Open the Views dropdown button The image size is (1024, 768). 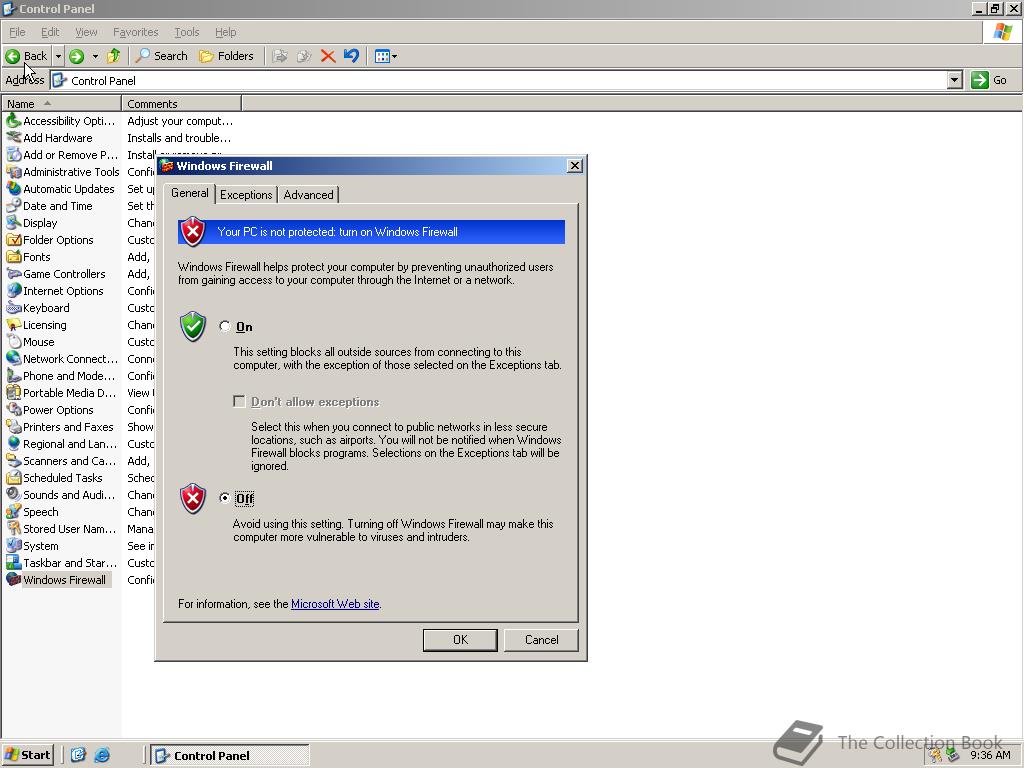coord(386,56)
